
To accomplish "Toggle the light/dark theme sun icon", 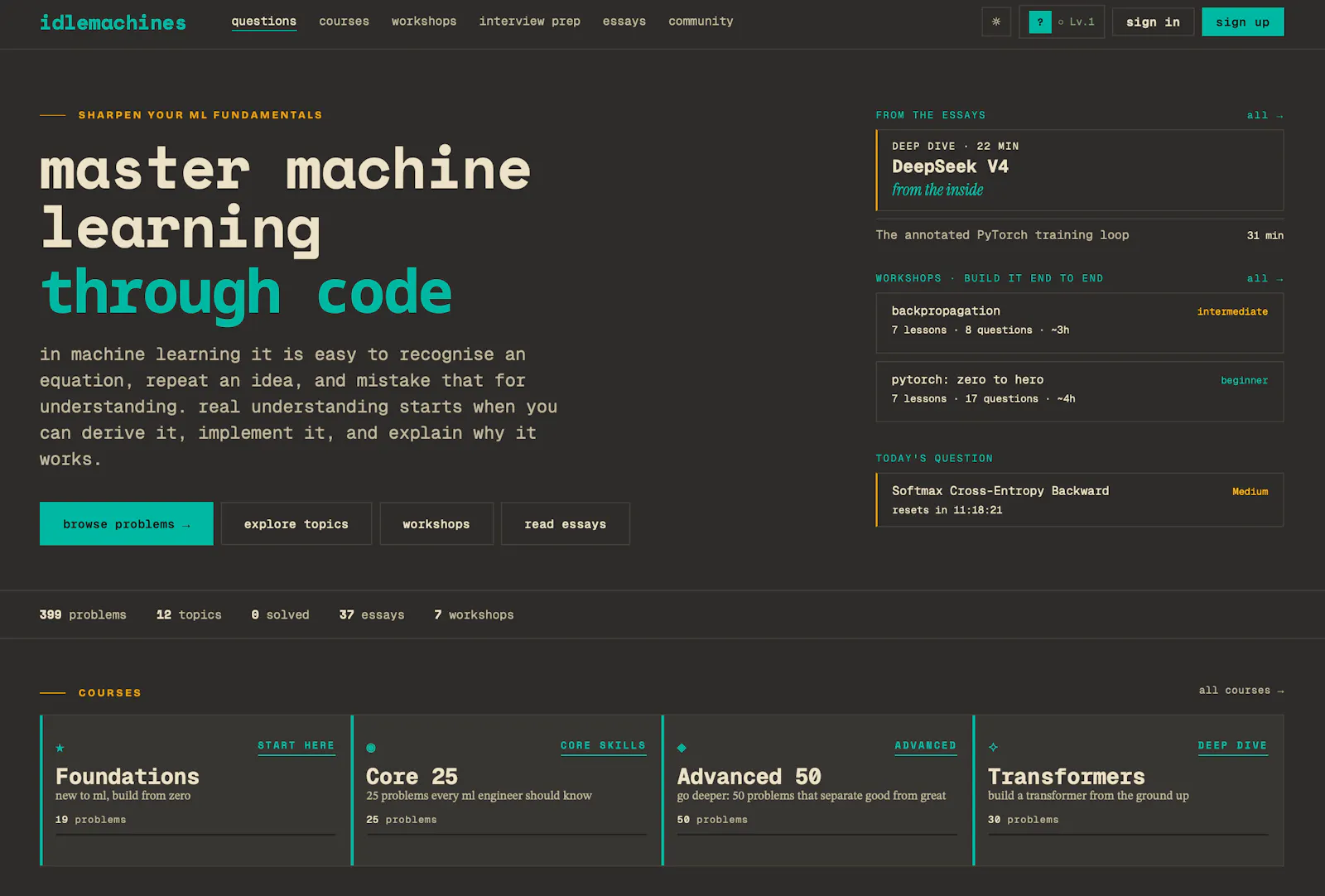I will click(x=995, y=22).
